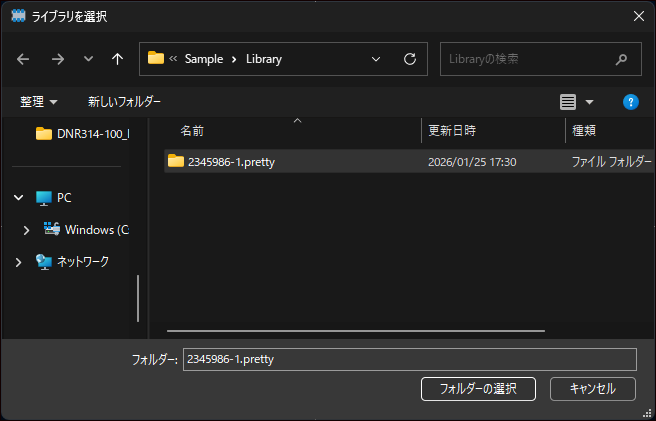Click the search magnifier icon
Viewport: 656px width, 421px height.
(621, 59)
